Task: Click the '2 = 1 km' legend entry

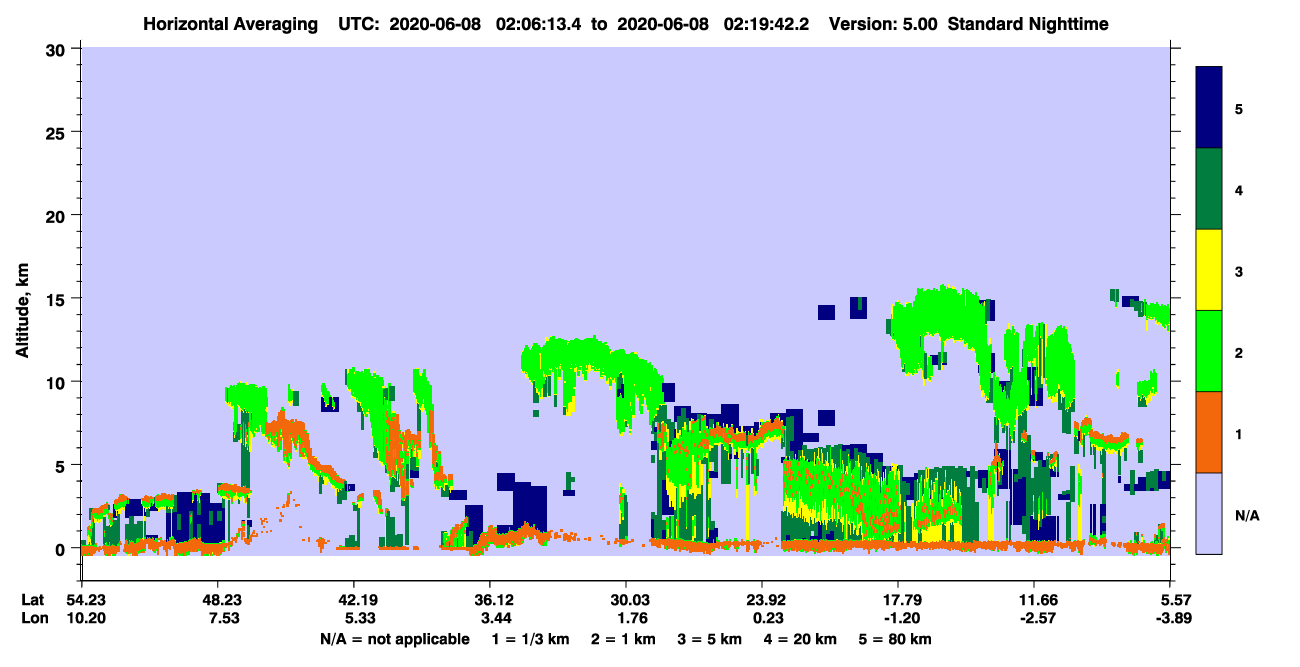Action: 624,639
